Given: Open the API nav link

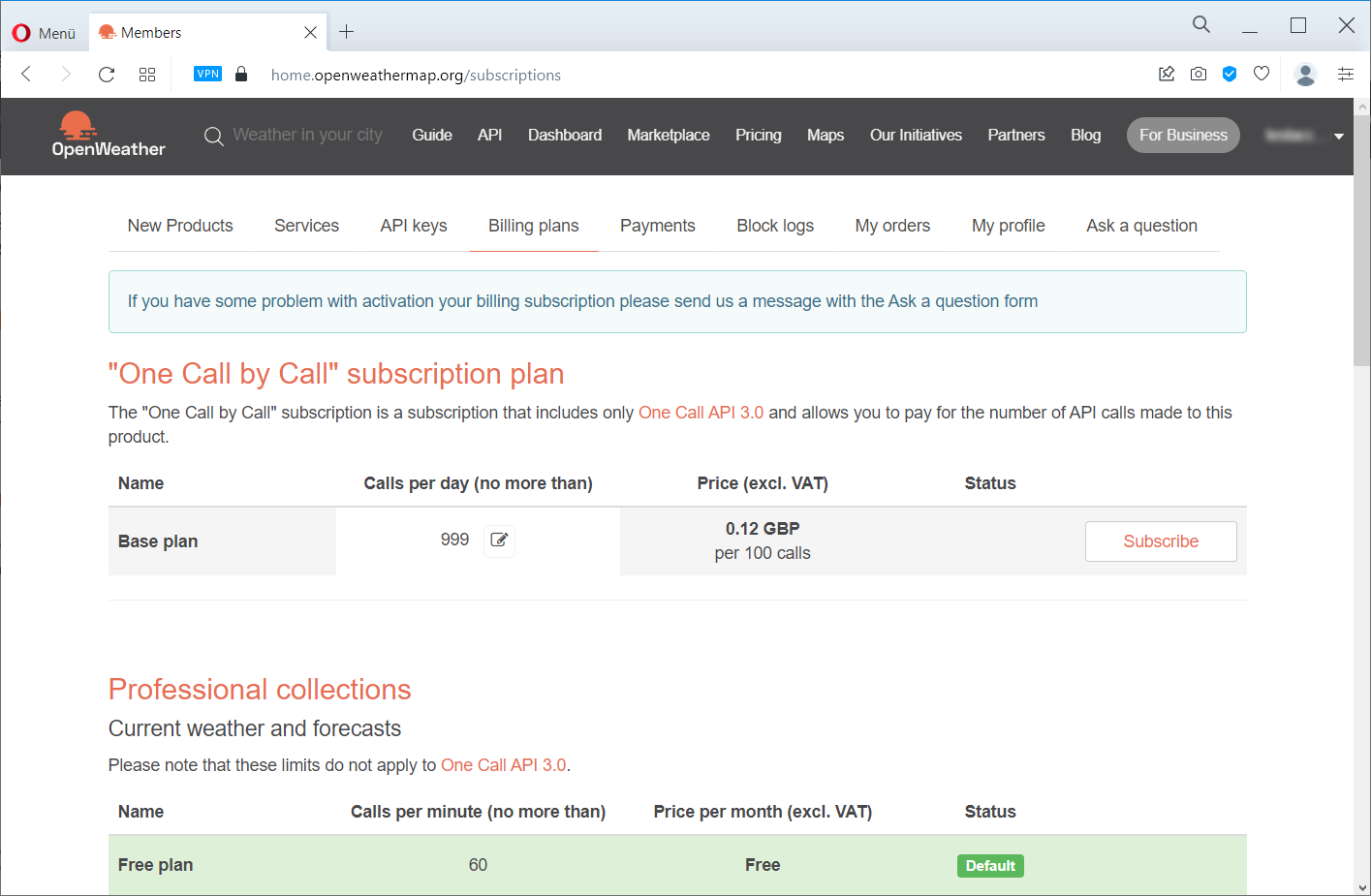Looking at the screenshot, I should 489,135.
